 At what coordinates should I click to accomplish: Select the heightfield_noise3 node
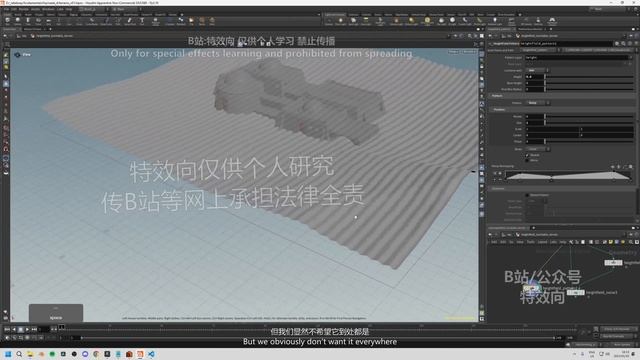(x=576, y=293)
